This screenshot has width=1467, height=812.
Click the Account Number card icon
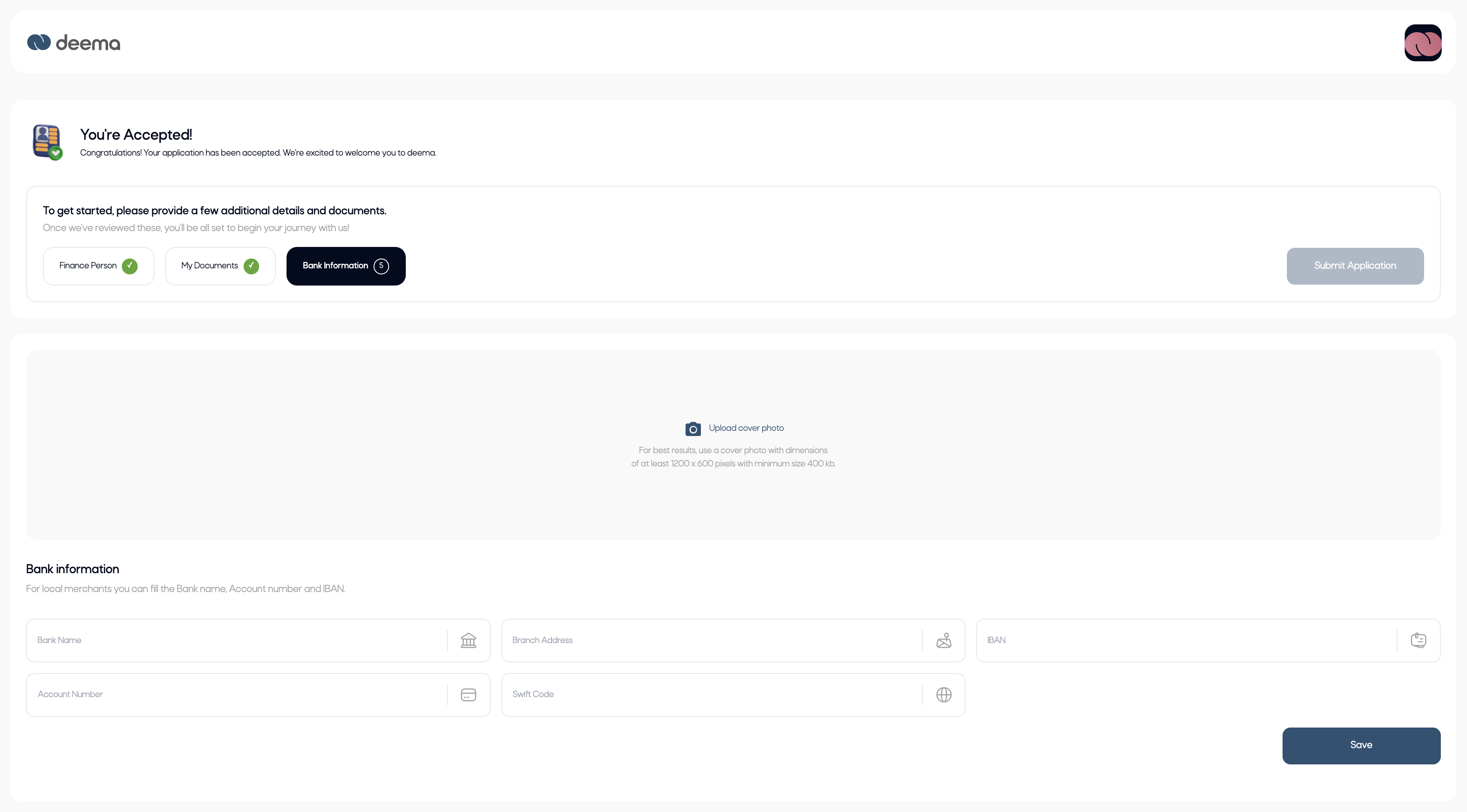pos(468,695)
